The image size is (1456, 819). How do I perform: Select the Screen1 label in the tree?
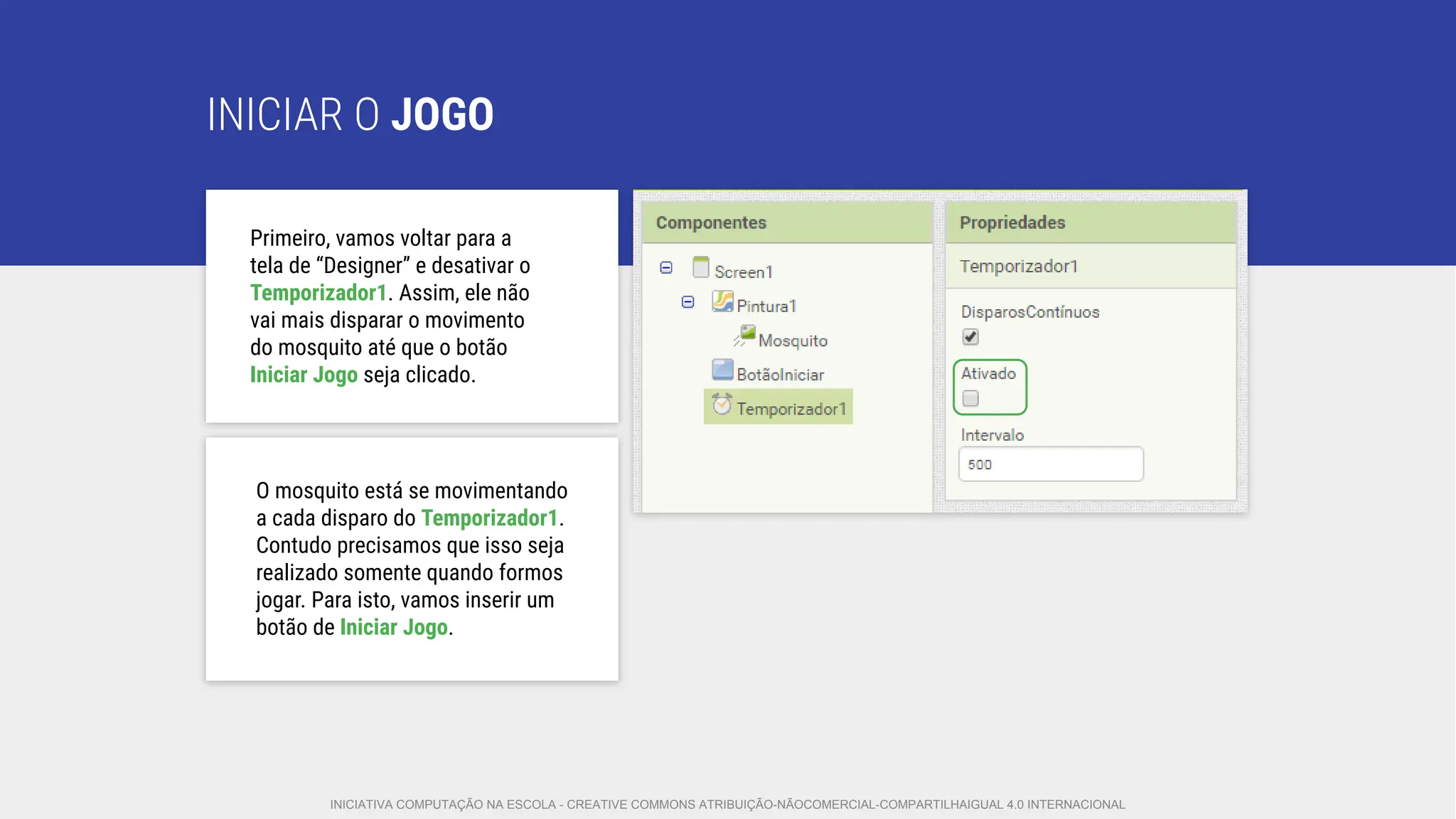(743, 272)
